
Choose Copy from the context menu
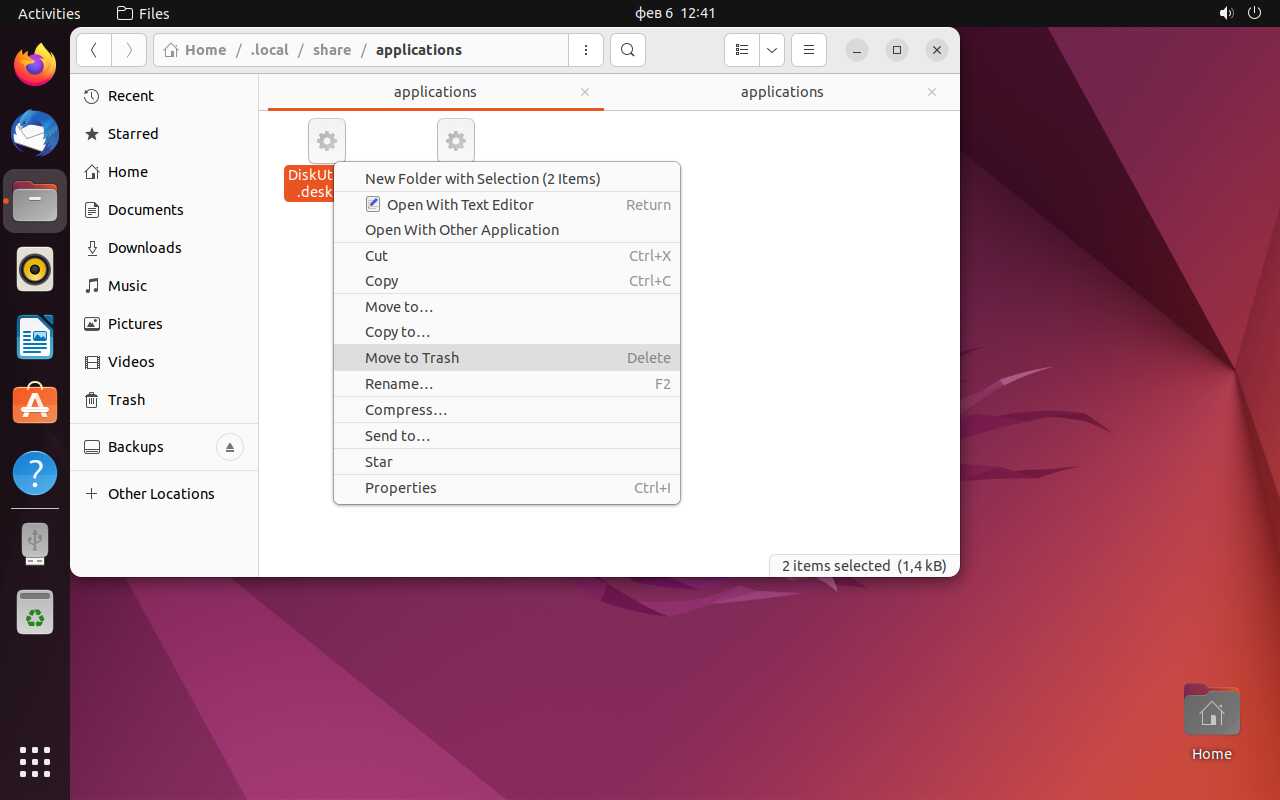(x=507, y=281)
